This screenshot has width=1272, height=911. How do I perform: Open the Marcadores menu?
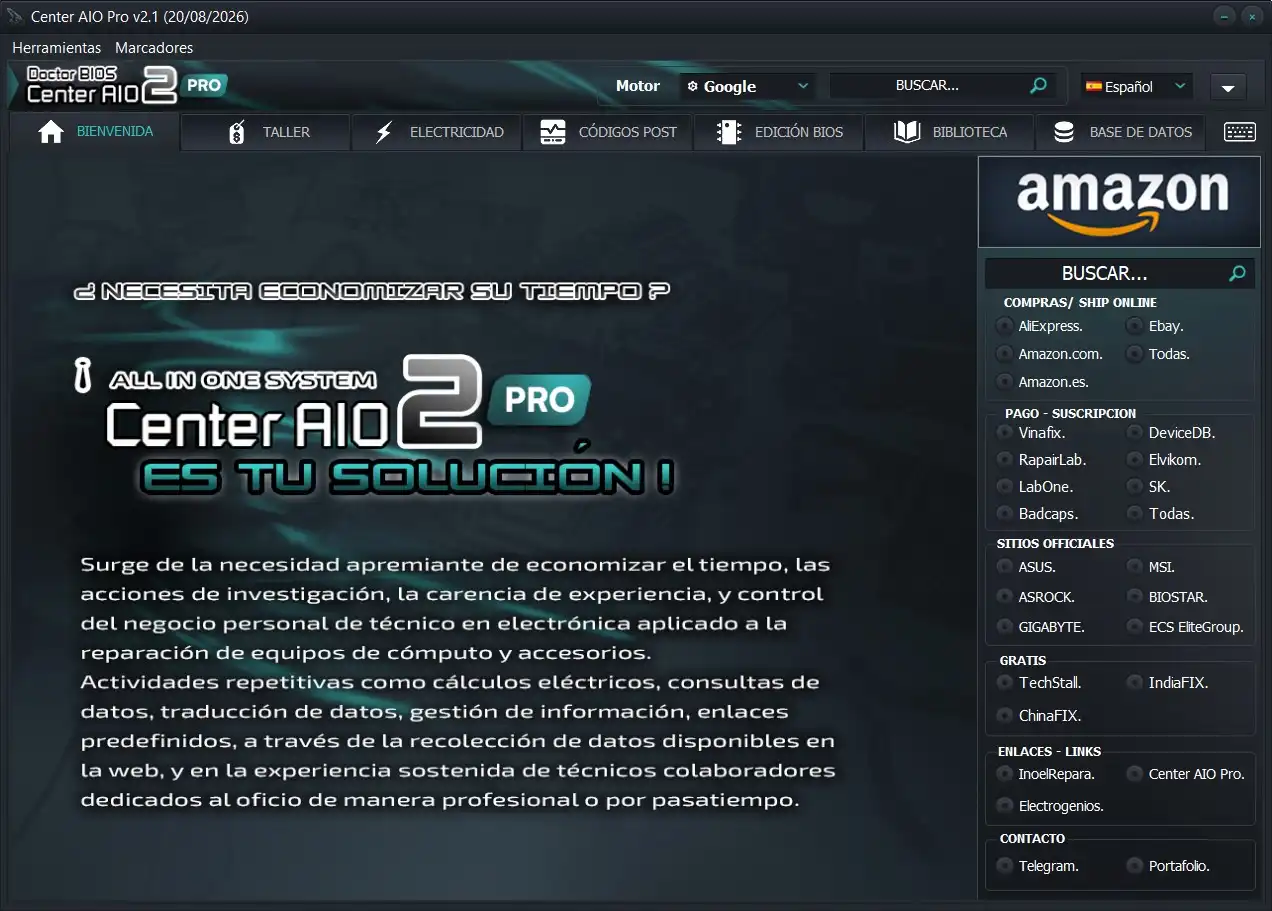coord(154,47)
